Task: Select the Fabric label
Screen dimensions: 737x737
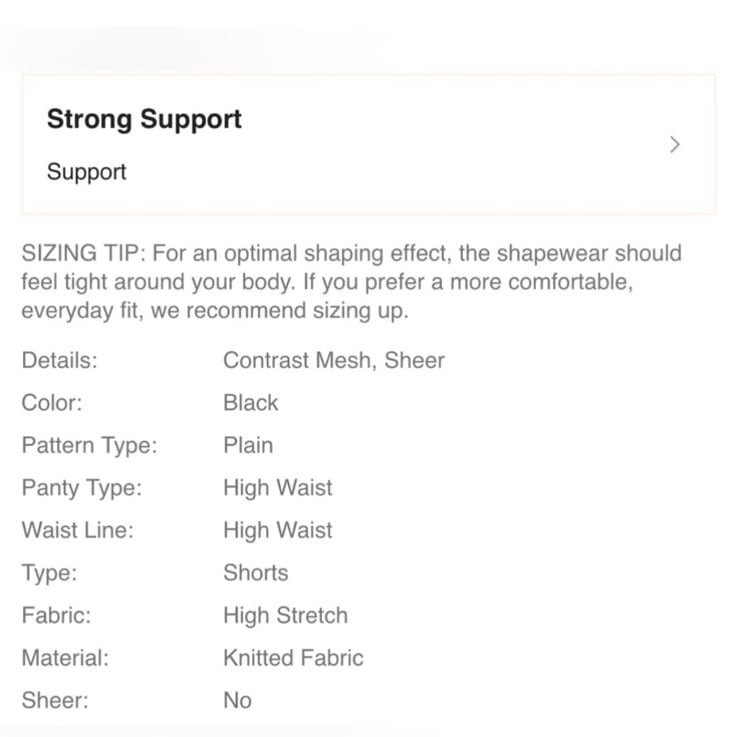Action: tap(56, 615)
